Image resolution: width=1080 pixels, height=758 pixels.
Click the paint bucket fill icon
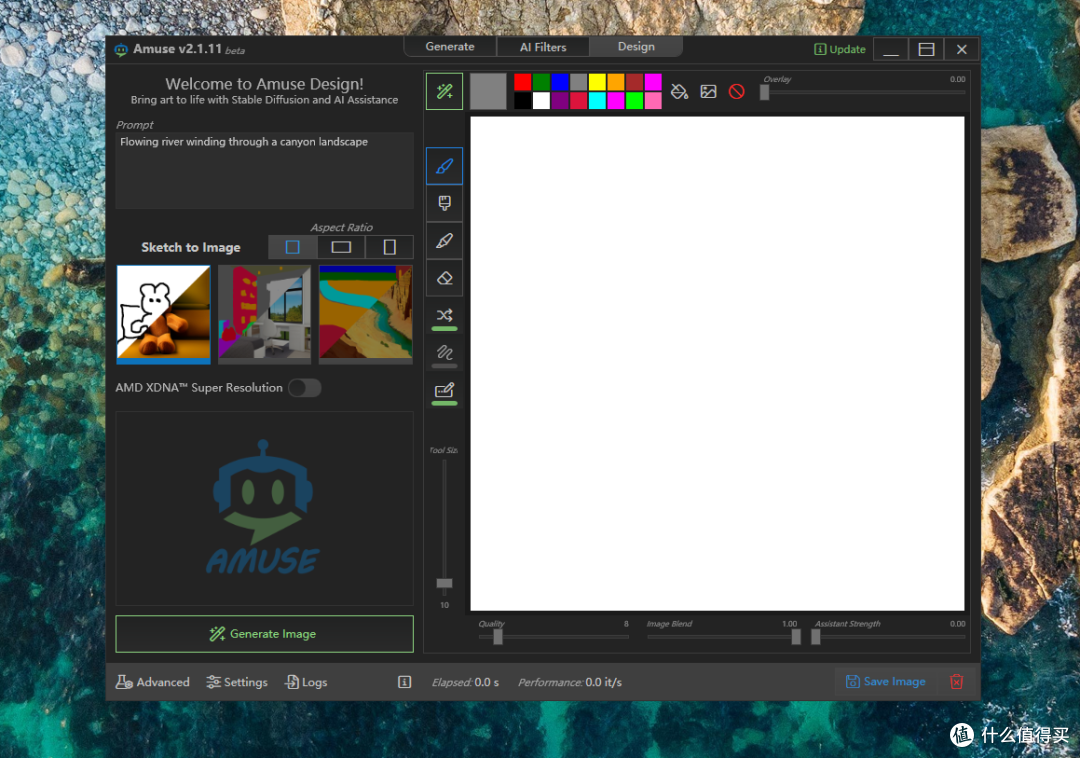tap(679, 91)
